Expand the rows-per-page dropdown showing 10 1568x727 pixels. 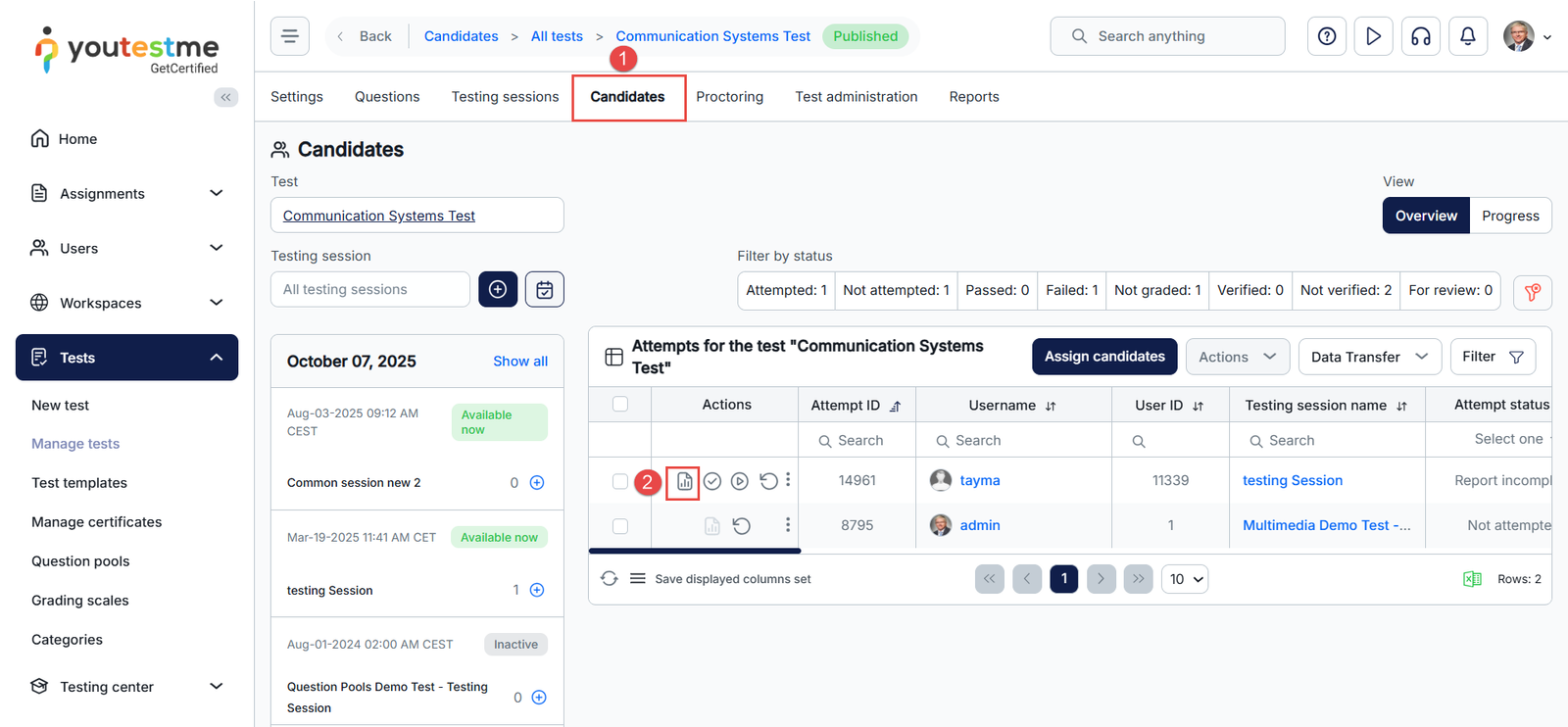(x=1185, y=579)
